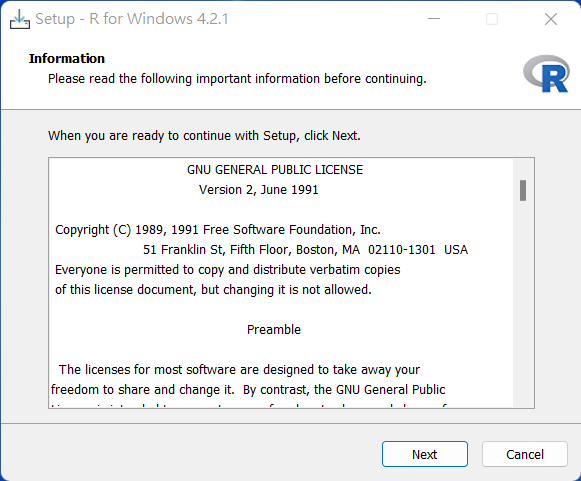This screenshot has width=581, height=481.
Task: Click the R logo in the header
Action: [546, 74]
